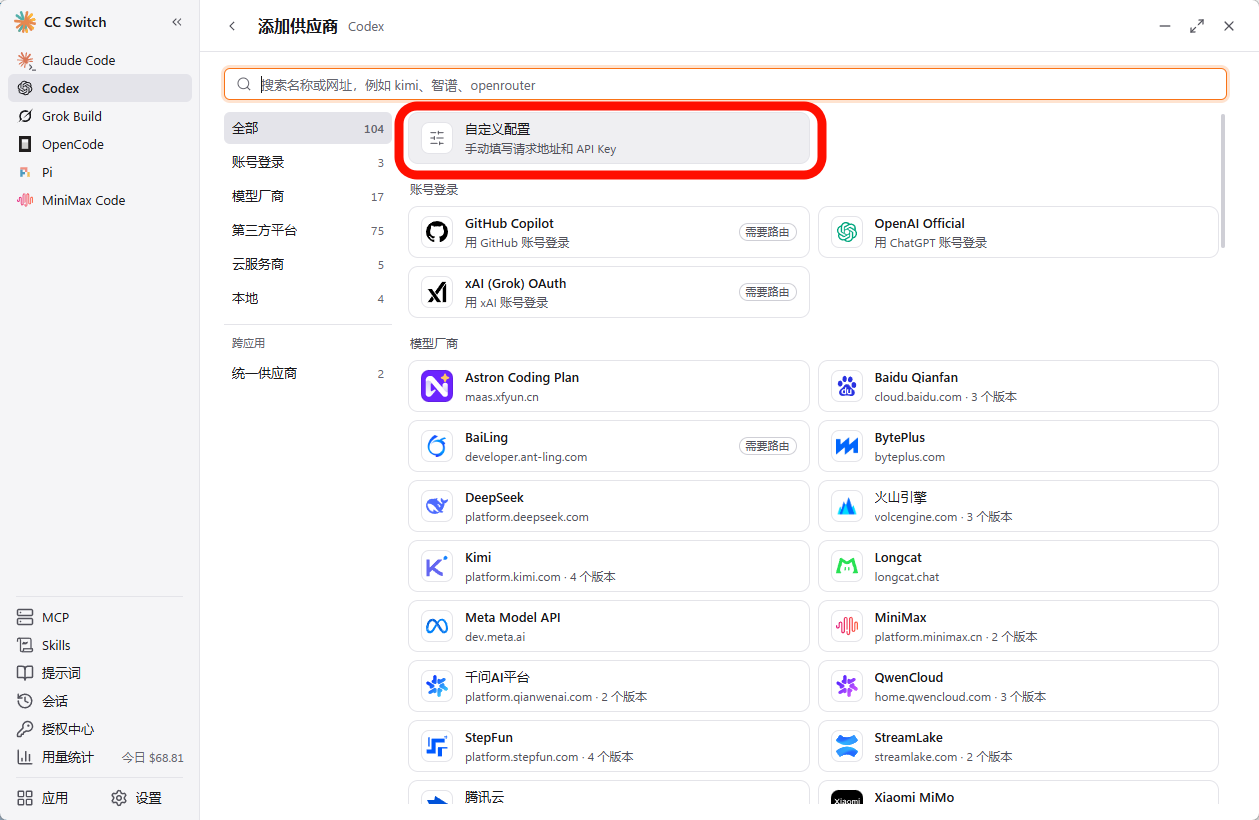Click the DeepSeek whale icon
This screenshot has width=1259, height=820.
(437, 506)
